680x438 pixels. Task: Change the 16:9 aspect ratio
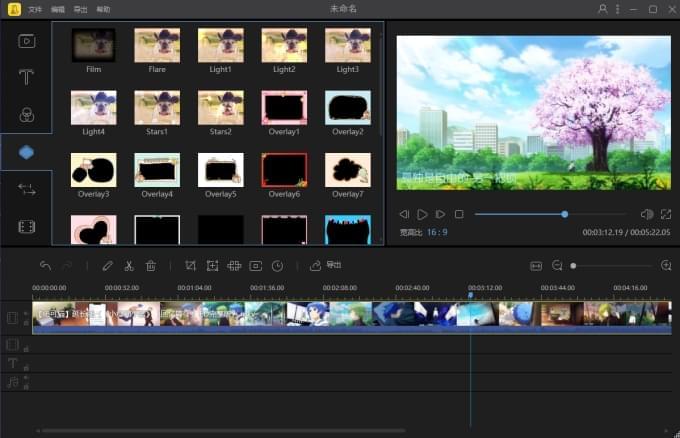click(x=437, y=232)
